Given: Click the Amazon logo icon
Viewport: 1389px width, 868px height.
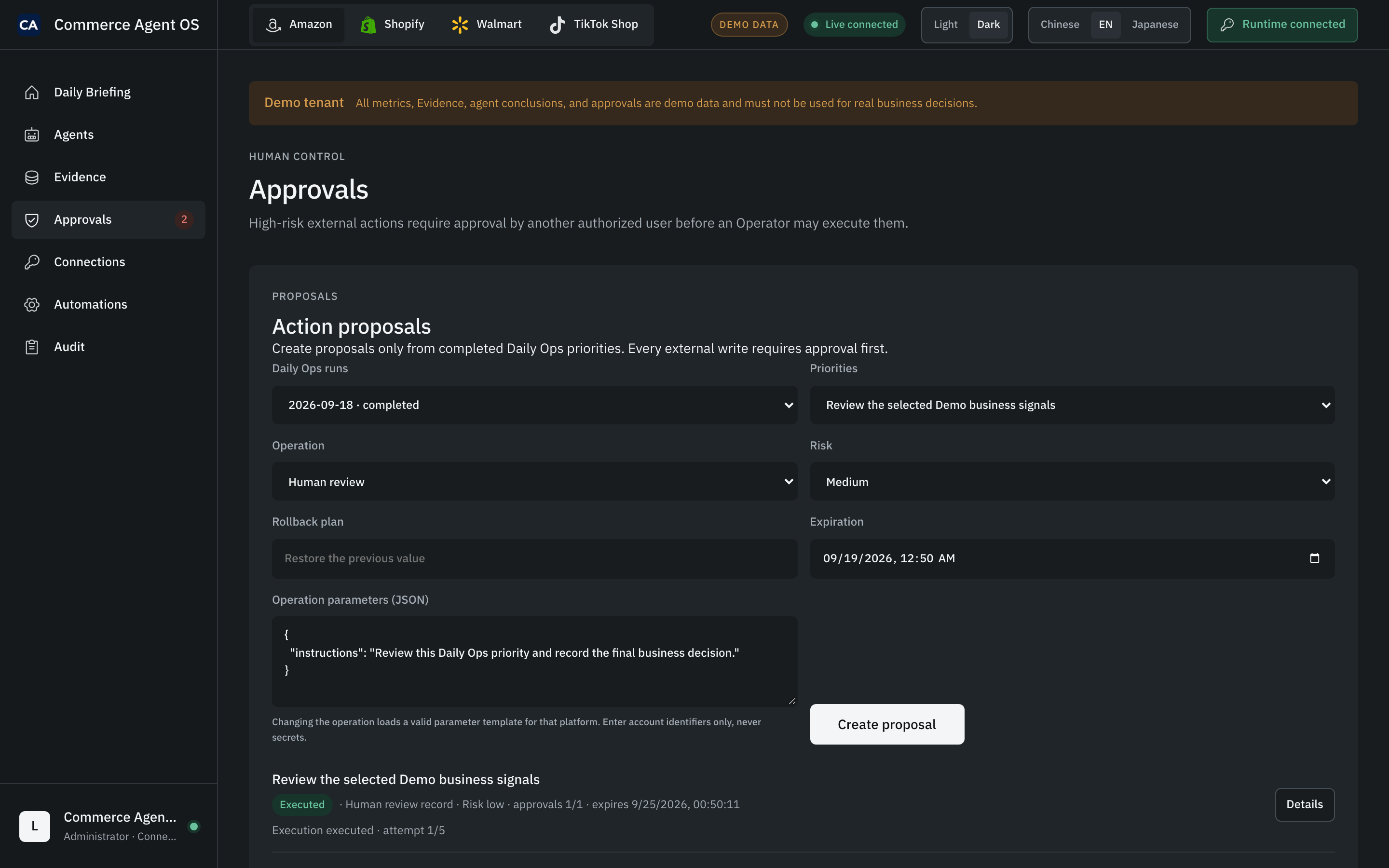Looking at the screenshot, I should pos(273,25).
